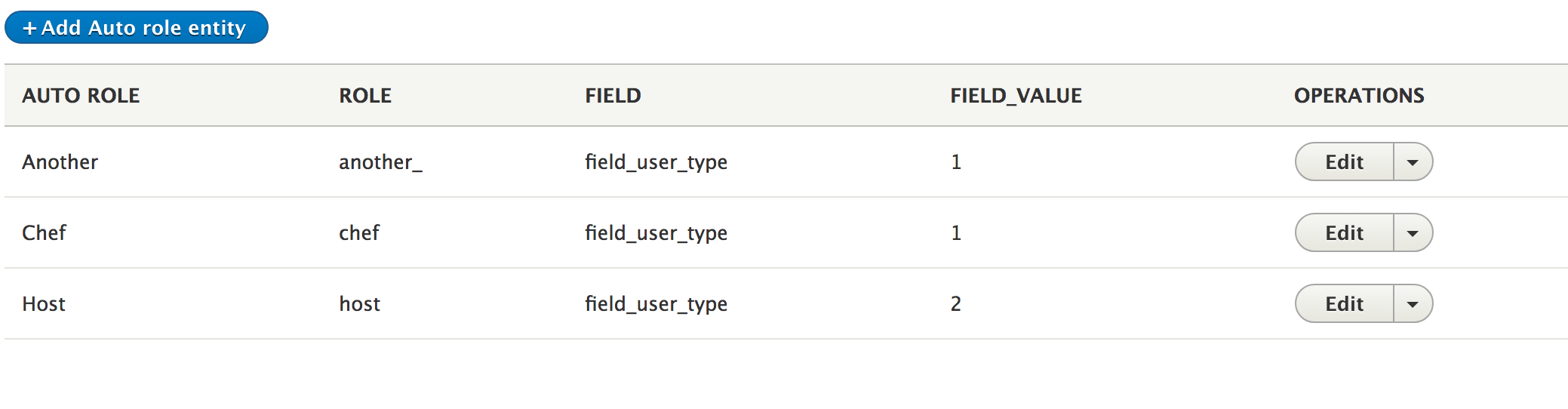
Task: Expand operations dropdown for Another row
Action: 1413,161
